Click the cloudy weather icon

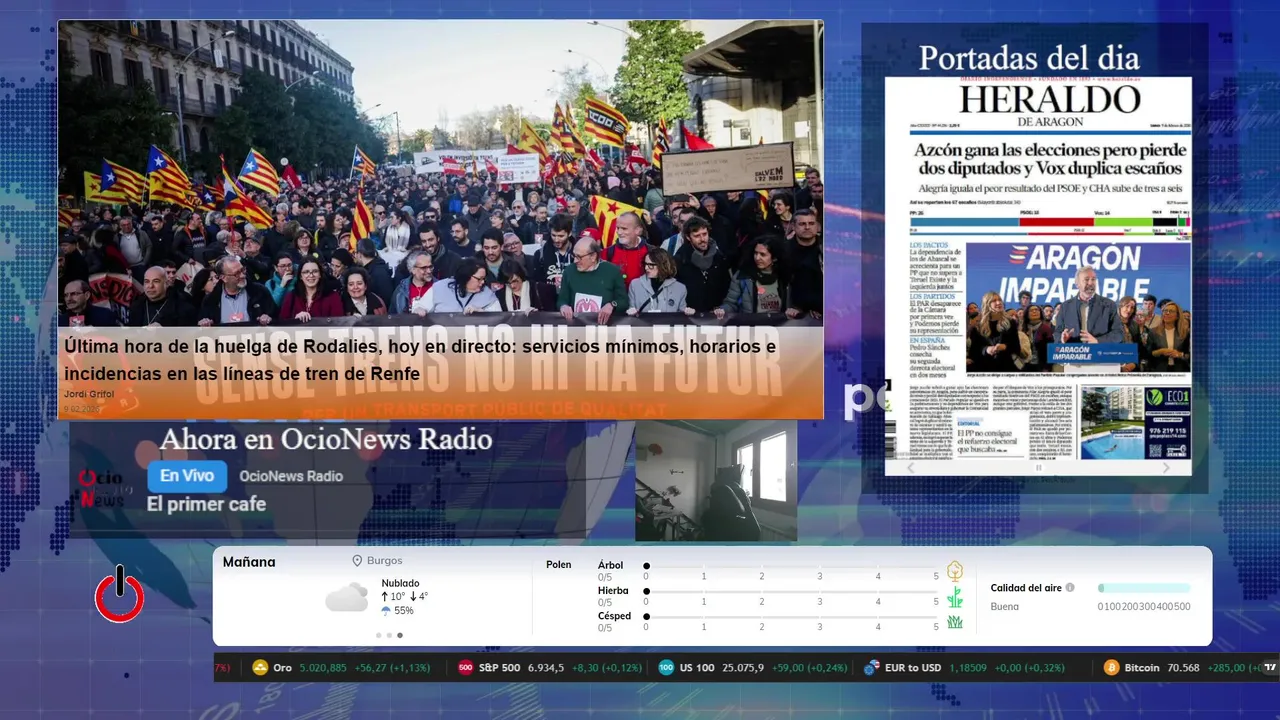click(x=346, y=598)
